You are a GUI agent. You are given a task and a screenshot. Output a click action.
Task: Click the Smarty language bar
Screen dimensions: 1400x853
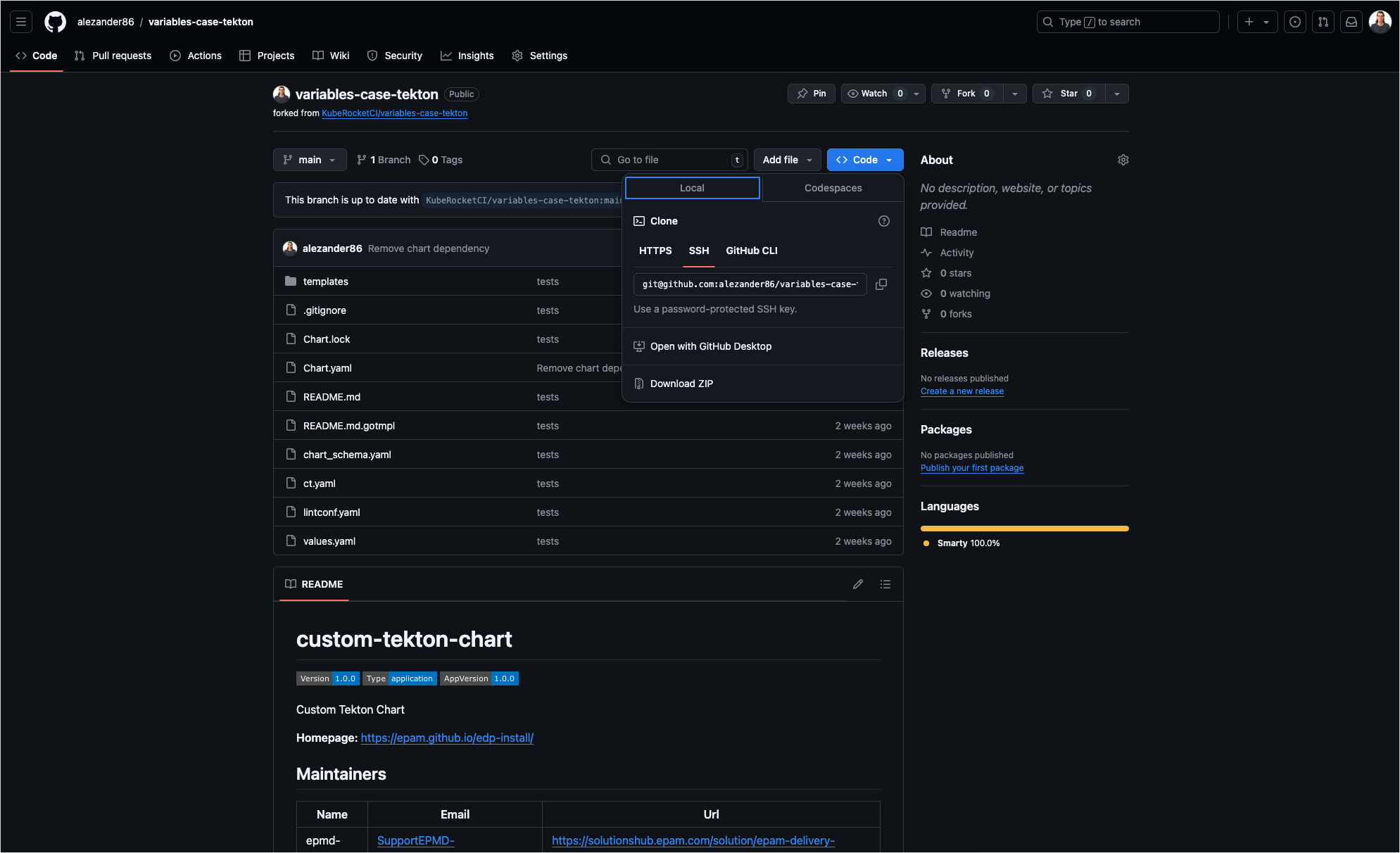(1024, 529)
